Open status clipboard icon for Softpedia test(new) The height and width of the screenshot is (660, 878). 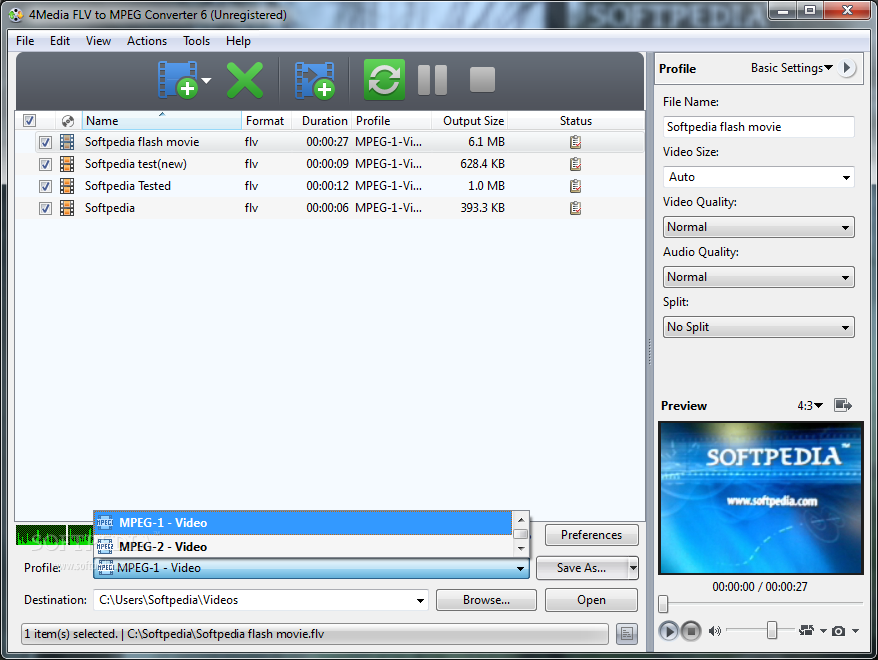tap(576, 164)
